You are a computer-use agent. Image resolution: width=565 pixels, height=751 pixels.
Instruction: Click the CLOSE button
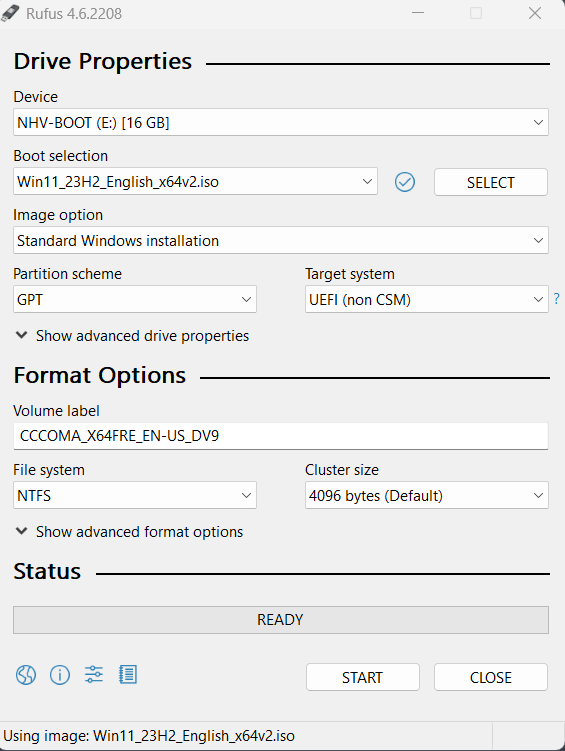pos(491,677)
